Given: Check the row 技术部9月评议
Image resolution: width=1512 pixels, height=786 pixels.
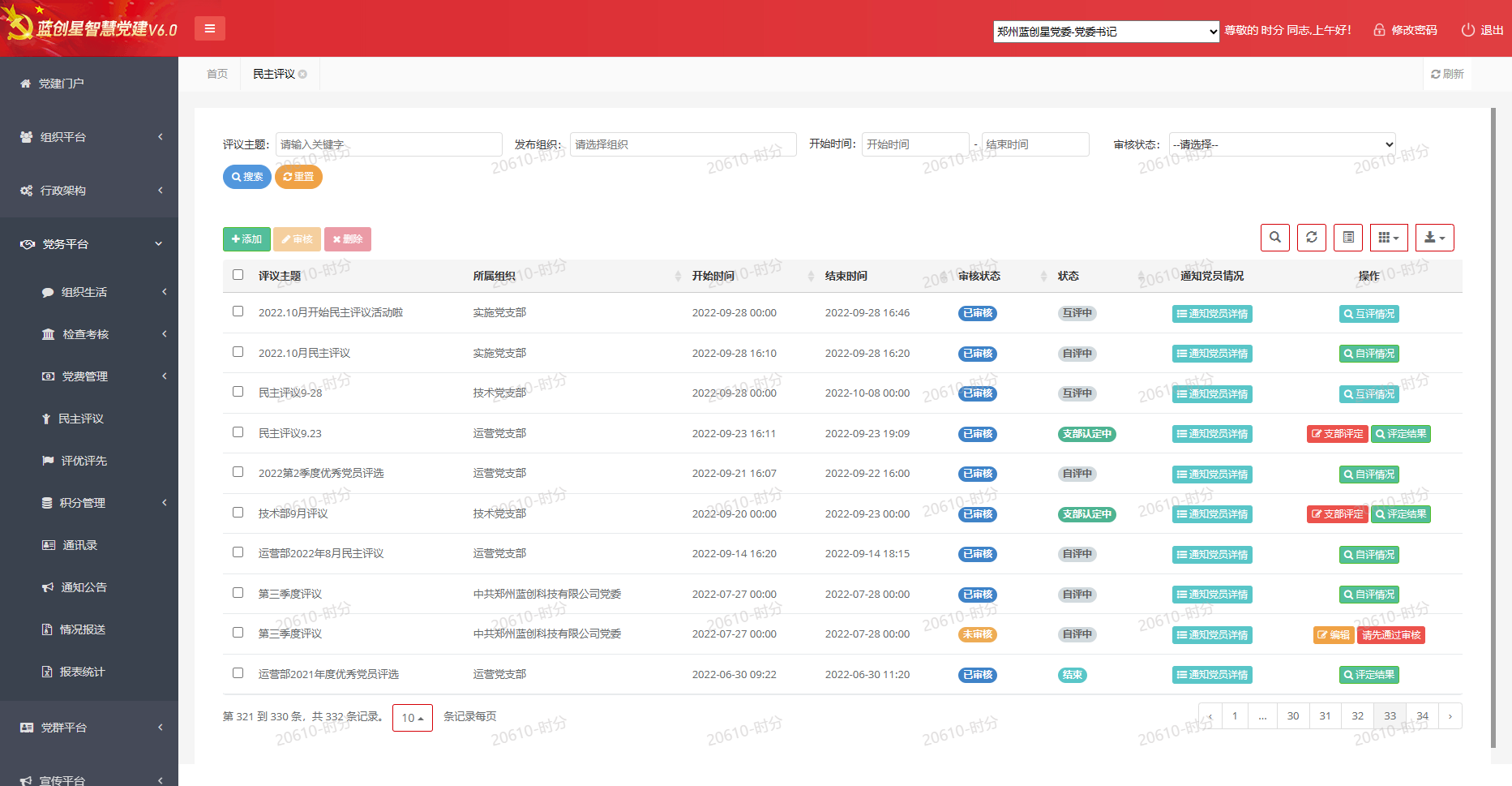Looking at the screenshot, I should coord(238,513).
